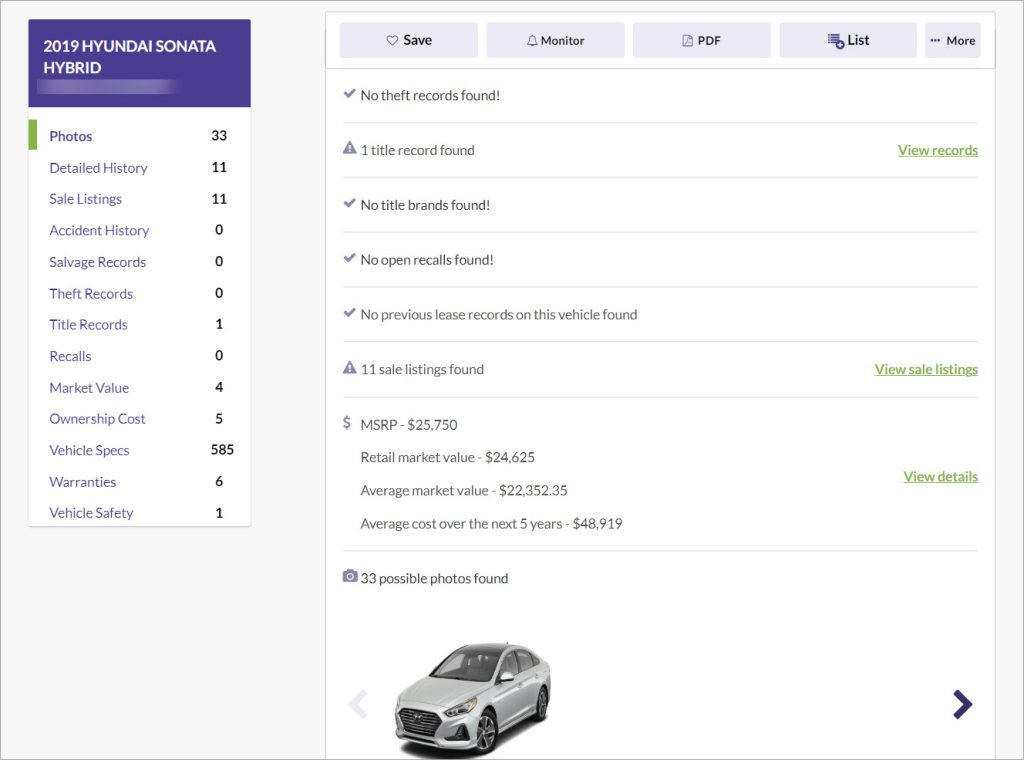The height and width of the screenshot is (760, 1024).
Task: Open the View details link
Action: tap(940, 477)
